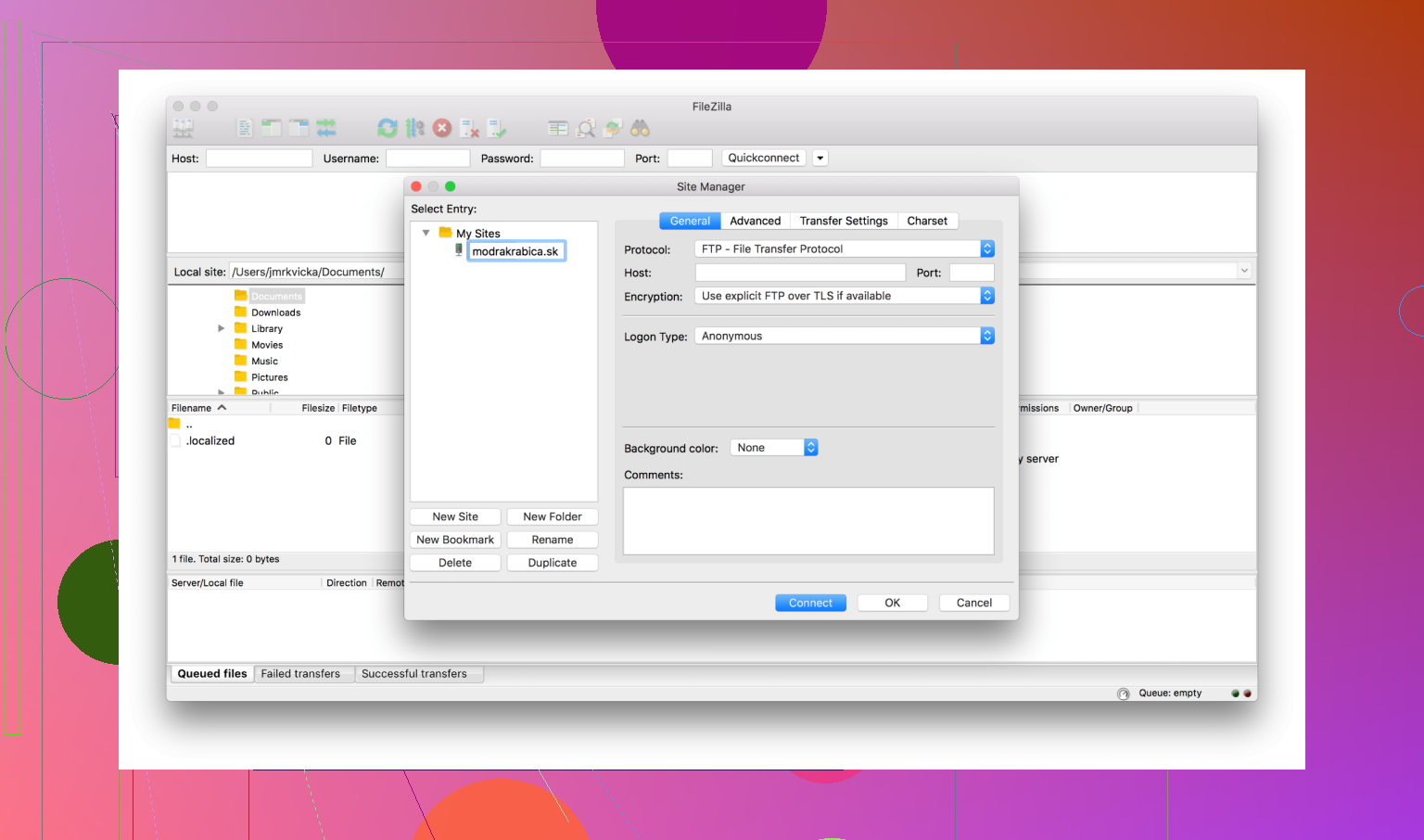Enable synchronized browsing toolbar icon

(x=613, y=128)
